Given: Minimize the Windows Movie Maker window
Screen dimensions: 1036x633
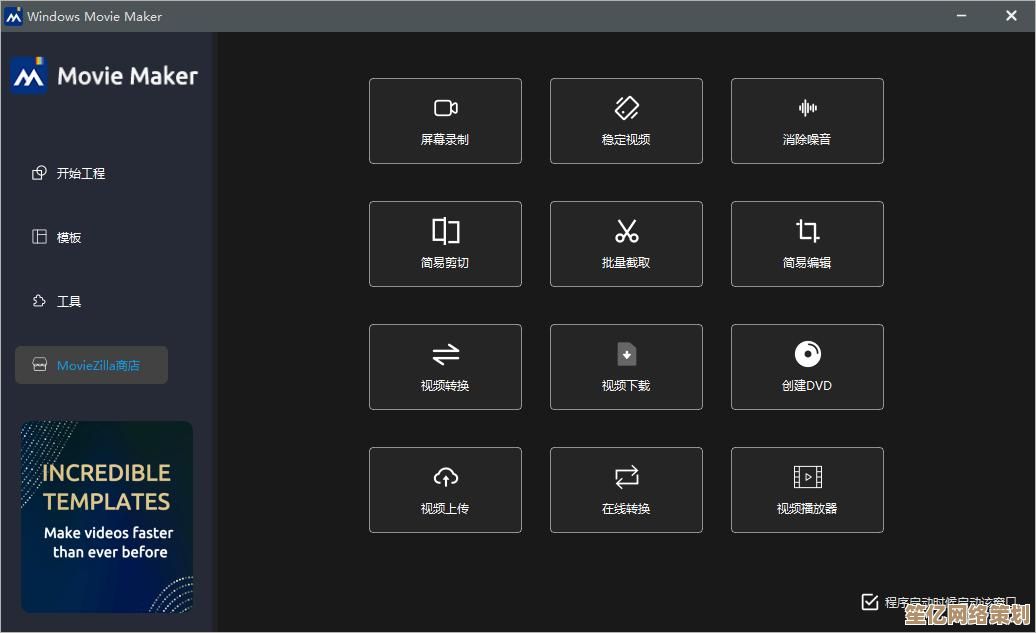Looking at the screenshot, I should pyautogui.click(x=961, y=16).
